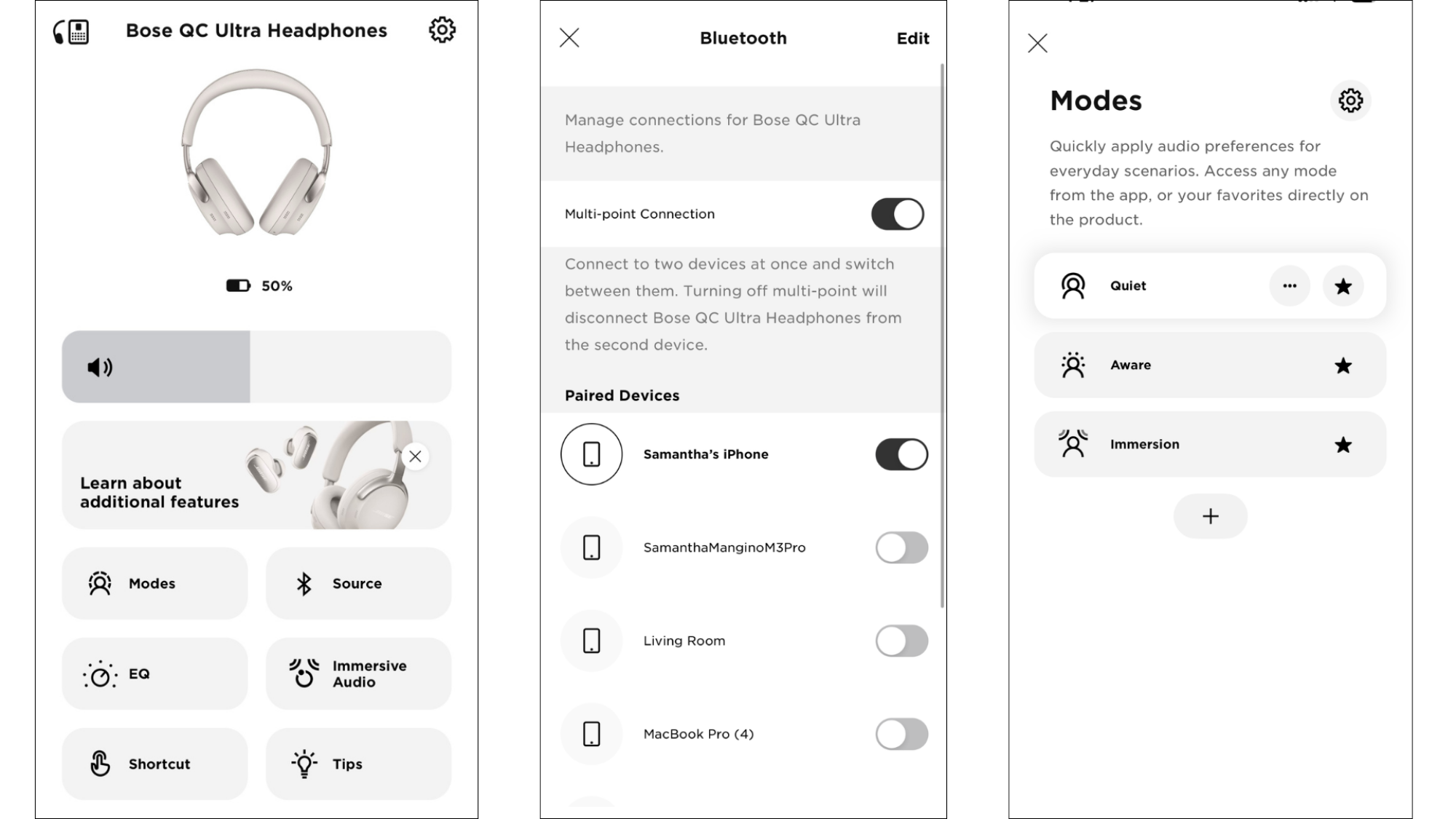Toggle Multi-point Connection on/off
This screenshot has width=1456, height=819.
897,214
